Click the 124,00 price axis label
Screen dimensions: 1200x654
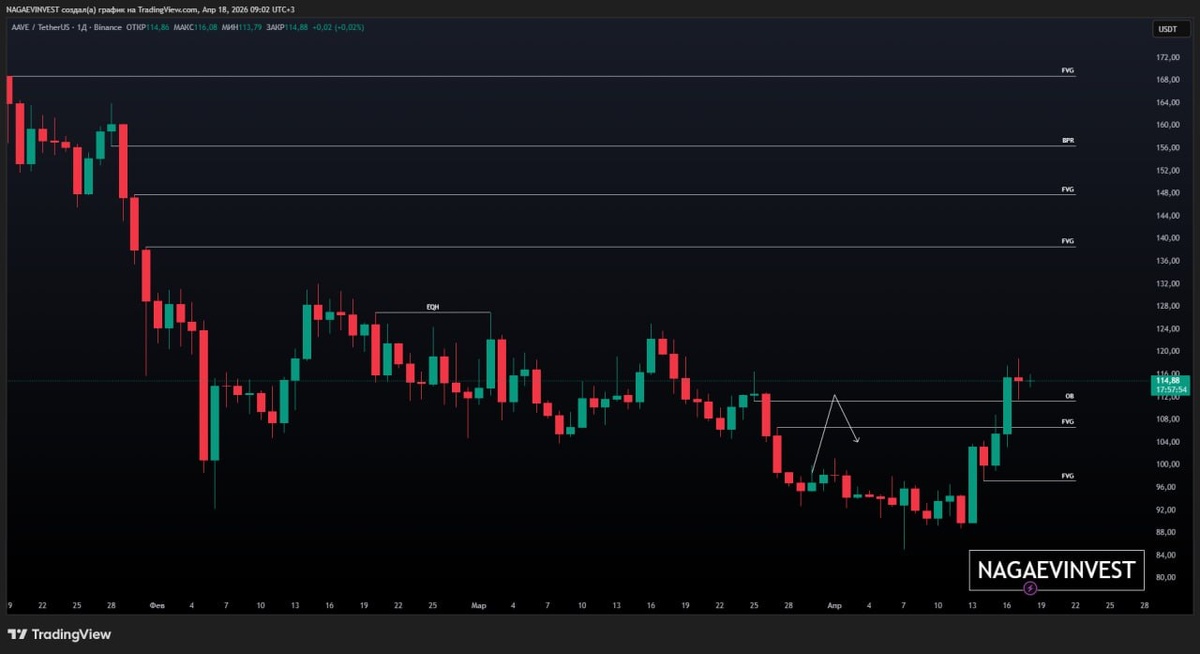(1167, 328)
